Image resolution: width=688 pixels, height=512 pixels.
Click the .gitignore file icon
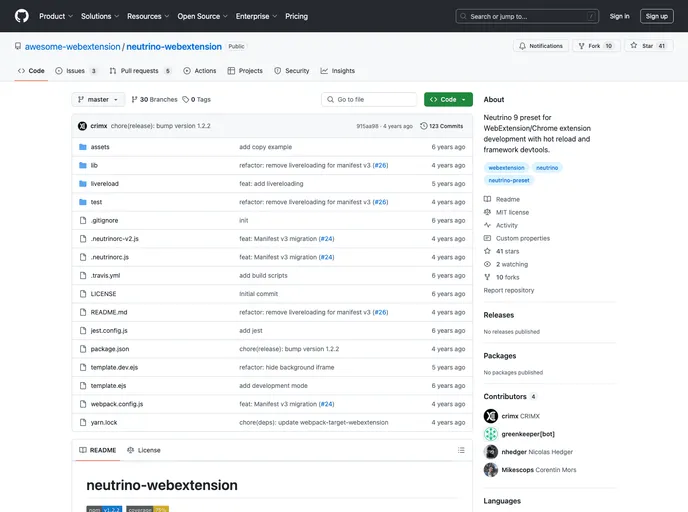coord(82,220)
